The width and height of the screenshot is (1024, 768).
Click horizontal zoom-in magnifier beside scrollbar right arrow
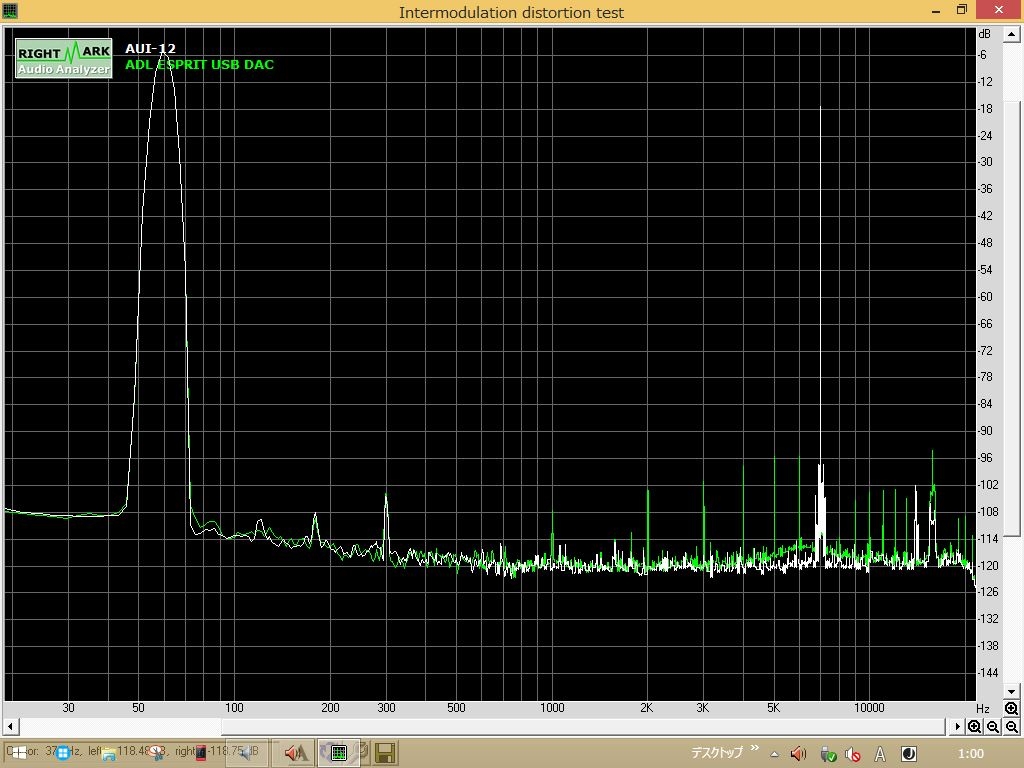(x=974, y=727)
